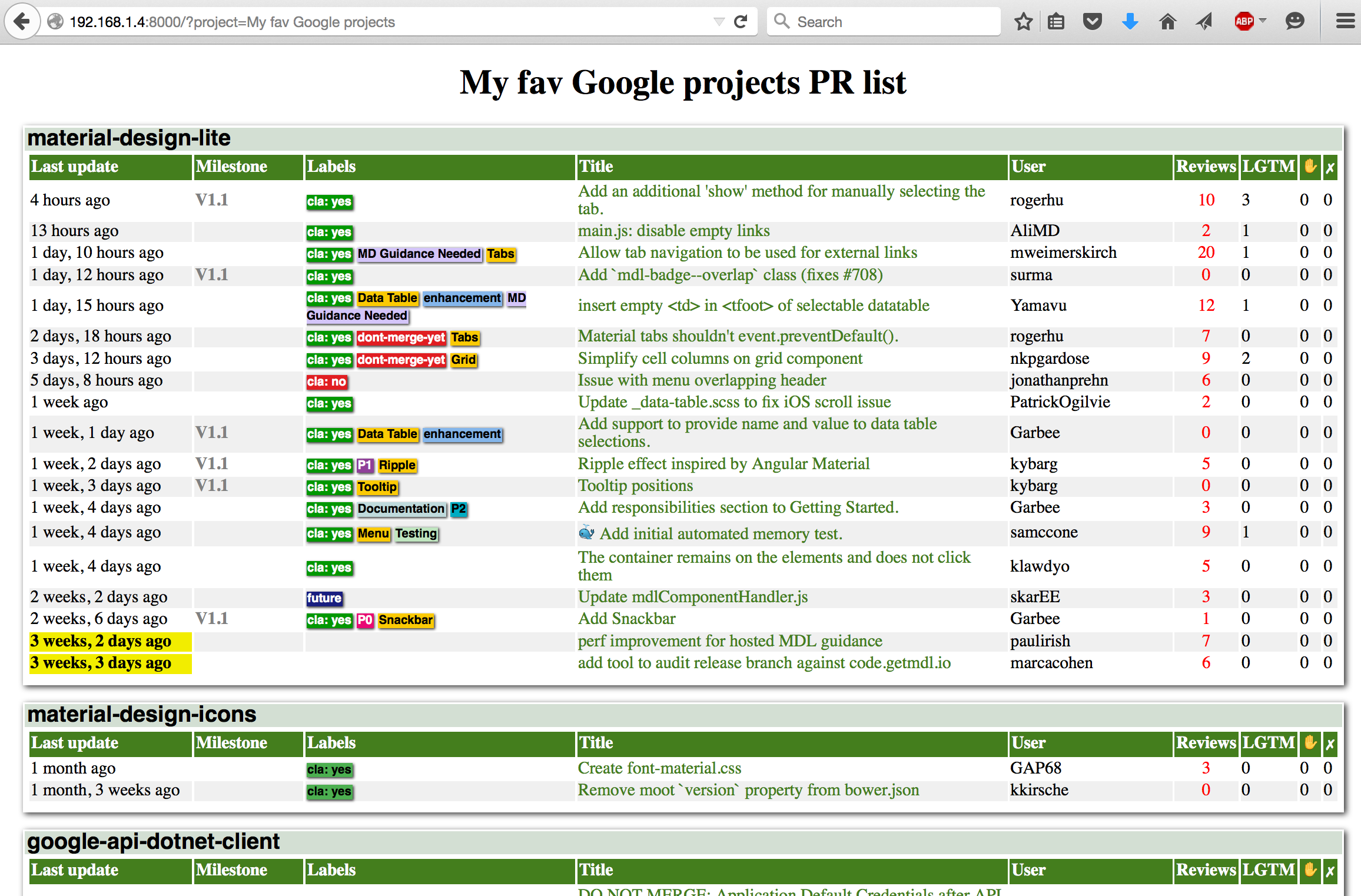Open 'Add Snackbar' pull request link
This screenshot has height=896, width=1361.
point(626,619)
